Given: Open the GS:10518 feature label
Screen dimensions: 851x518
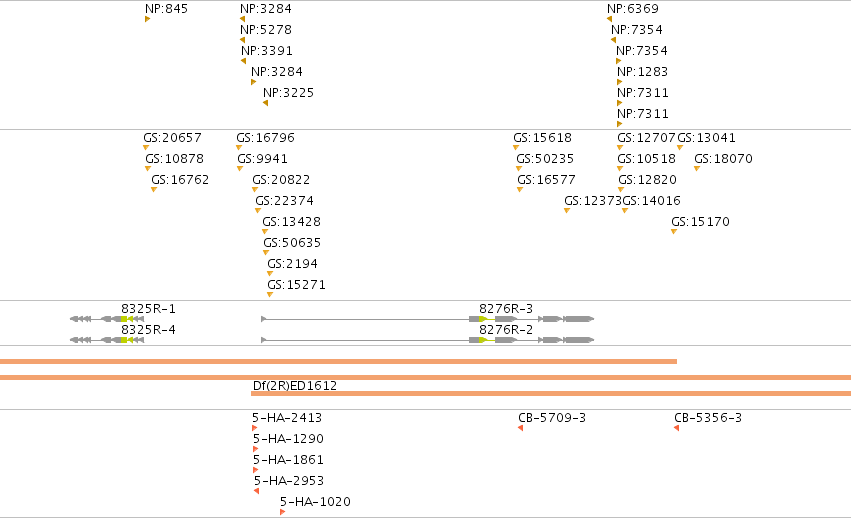Looking at the screenshot, I should point(646,159).
